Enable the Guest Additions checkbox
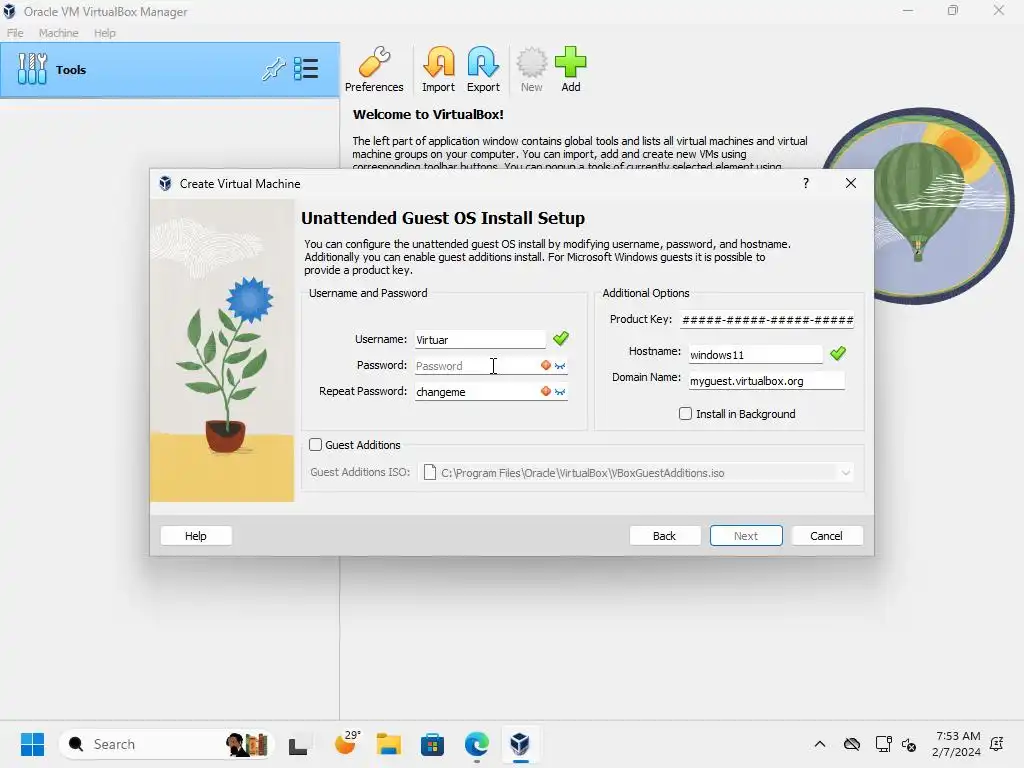The image size is (1024, 768). click(315, 445)
